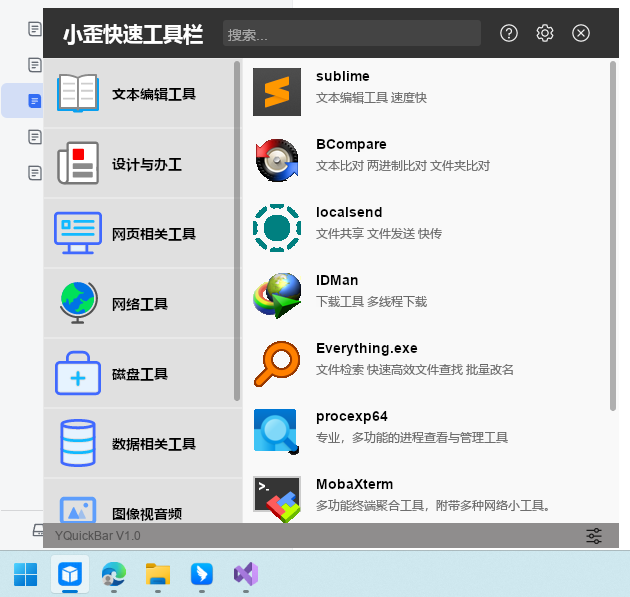Screen dimensions: 630x597
Task: Click the procexp64 entry title
Action: click(x=352, y=416)
